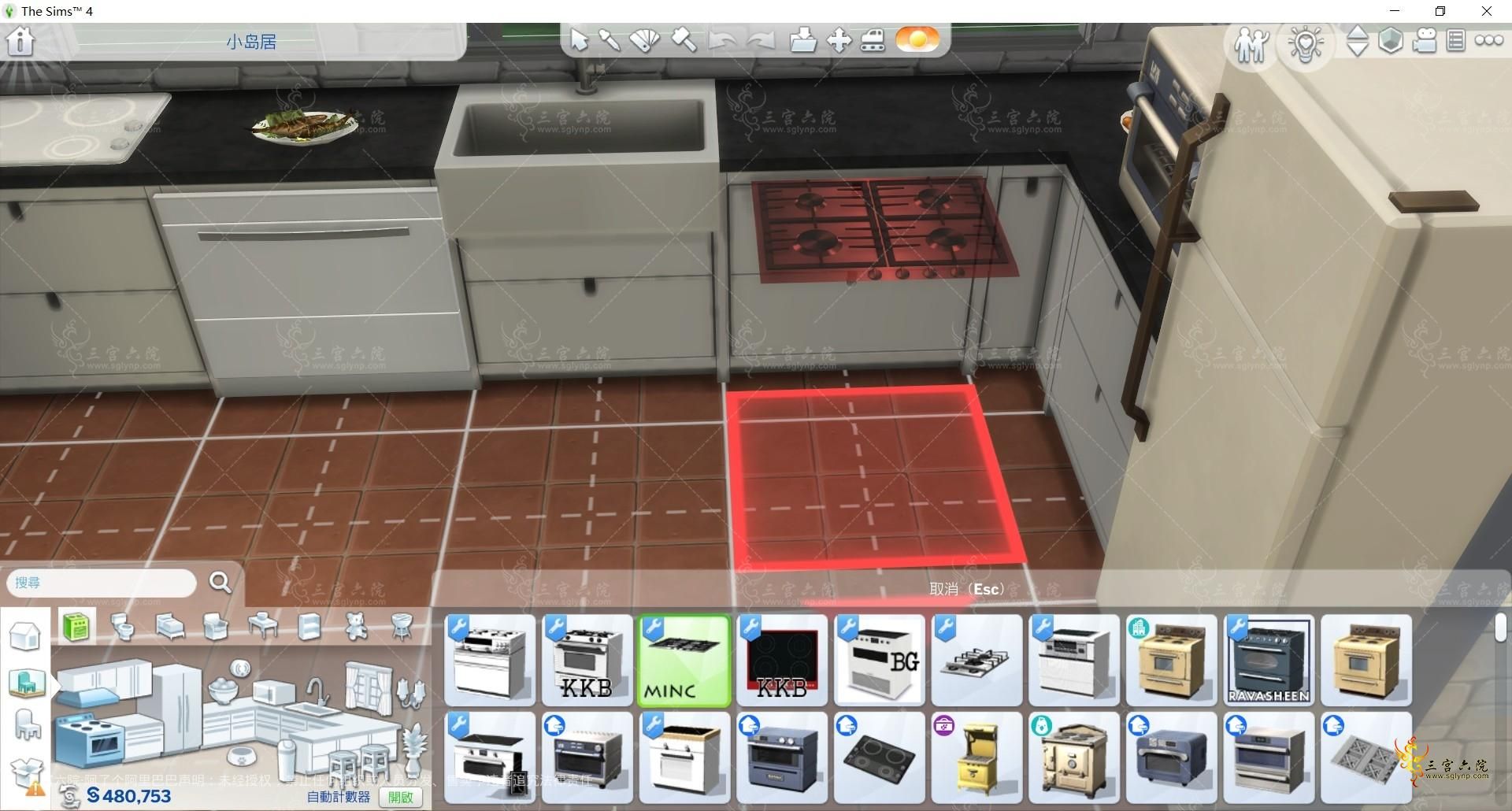Save lot to library tray icon

[x=802, y=40]
